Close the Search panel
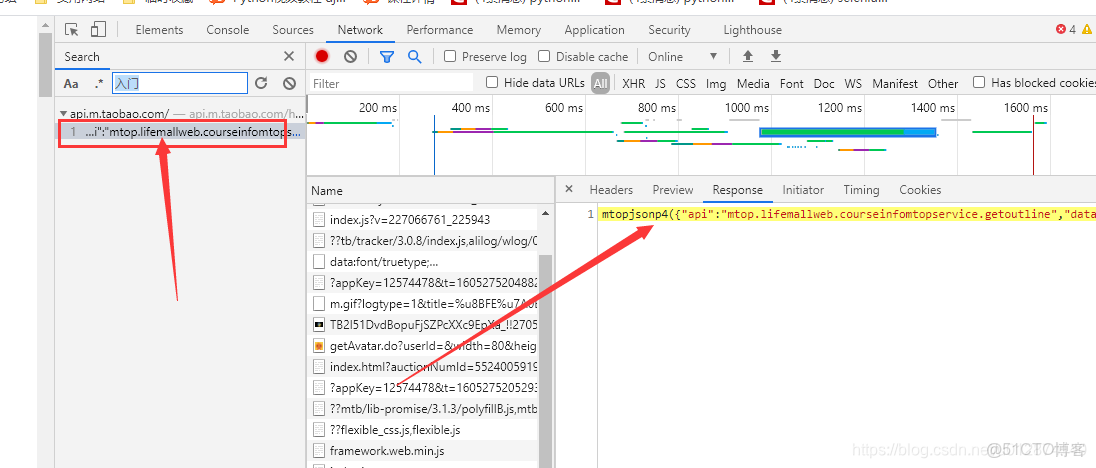 [289, 57]
